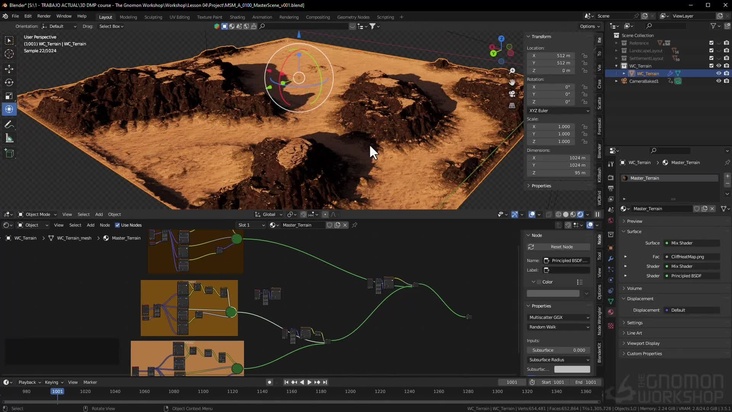Select the 3D Cursor tool
The width and height of the screenshot is (732, 412).
click(10, 55)
